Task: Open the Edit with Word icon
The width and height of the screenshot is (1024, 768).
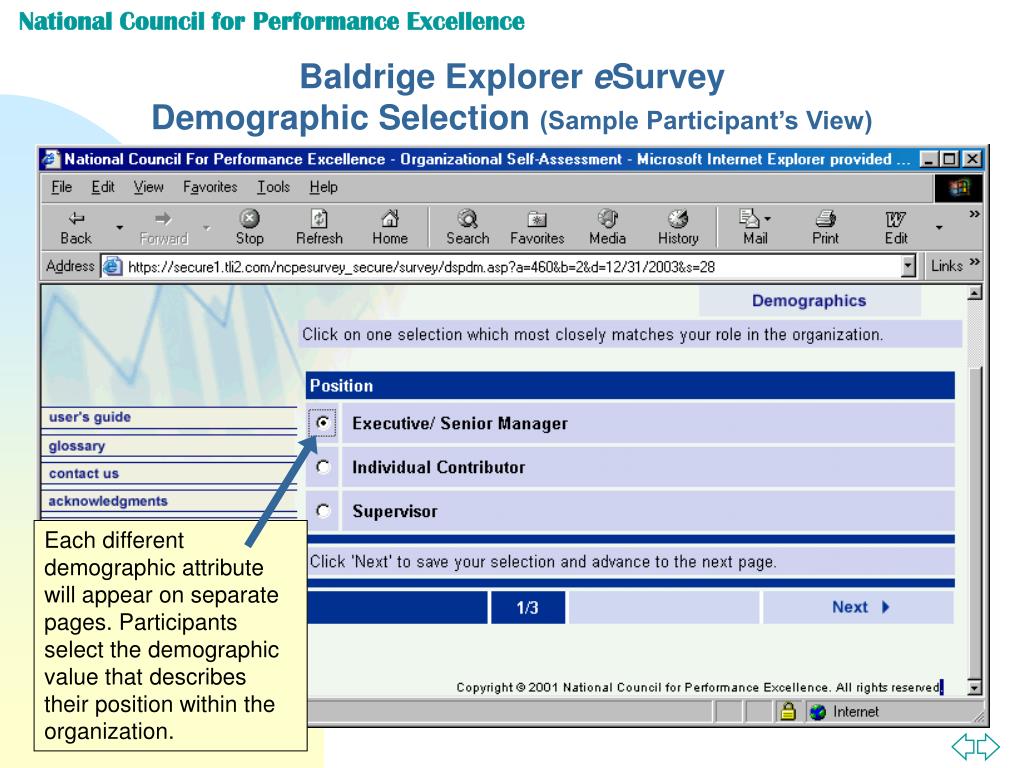Action: tap(895, 218)
